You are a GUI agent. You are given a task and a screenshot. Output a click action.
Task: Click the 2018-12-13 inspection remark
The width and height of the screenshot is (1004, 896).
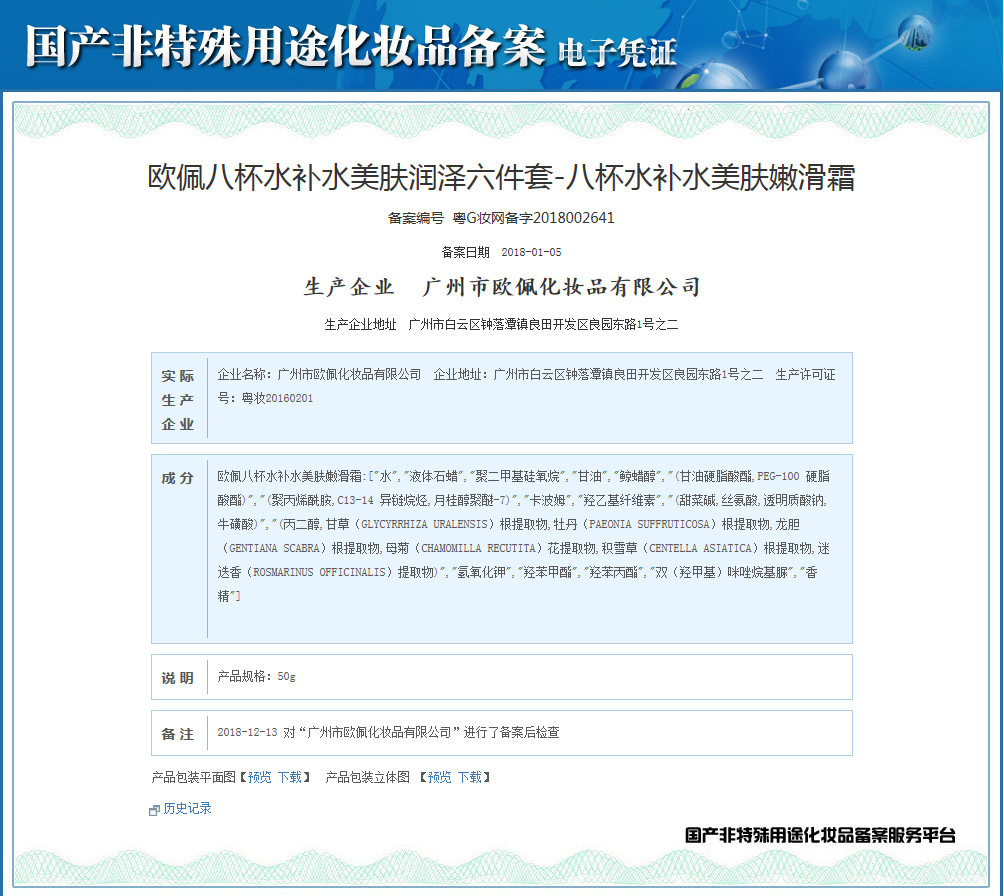coord(388,732)
